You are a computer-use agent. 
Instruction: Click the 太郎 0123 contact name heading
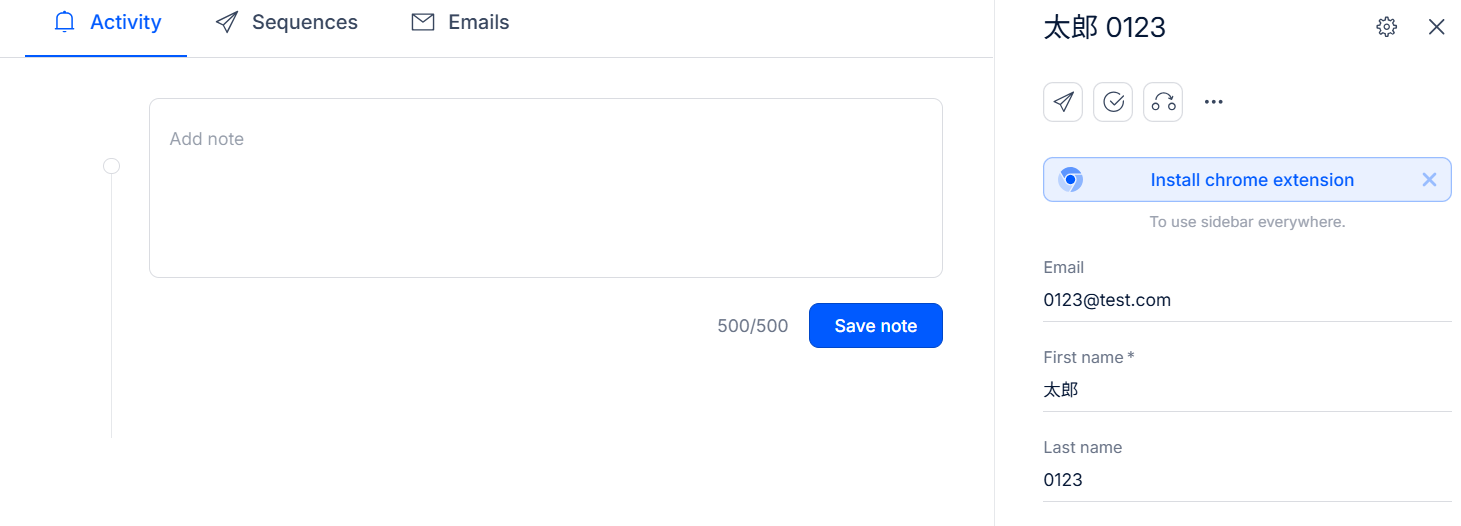click(1104, 27)
